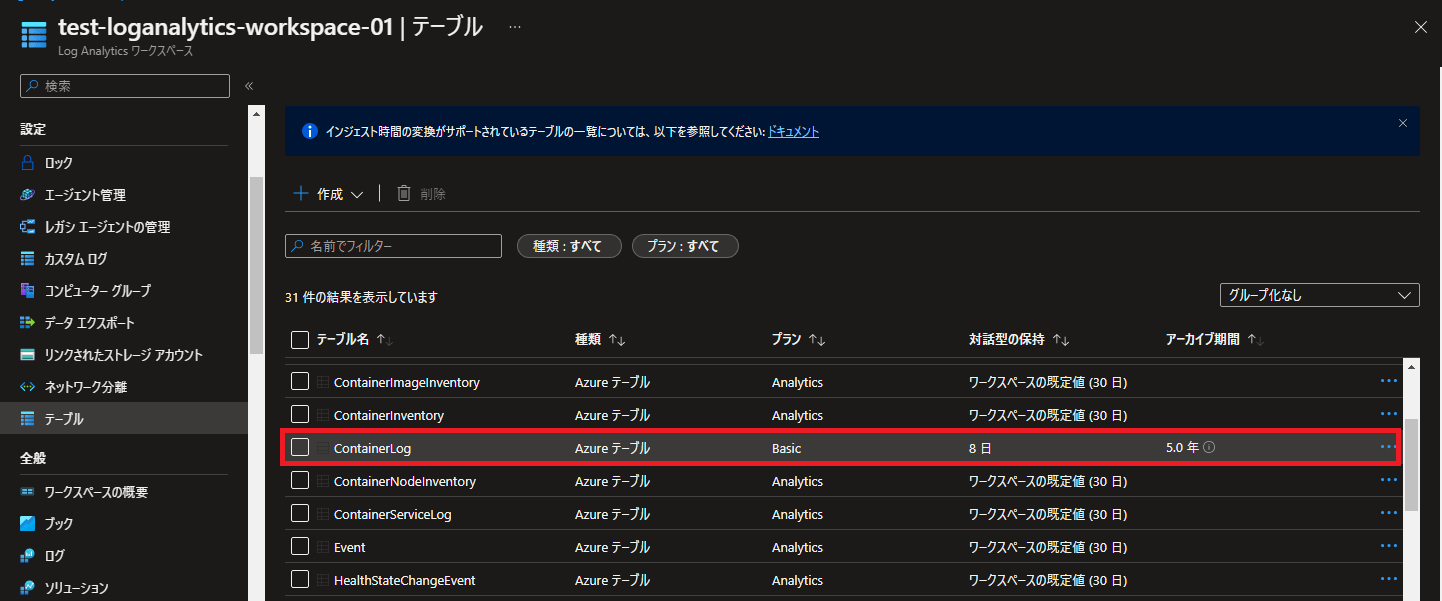The height and width of the screenshot is (601, 1442).
Task: Click the テーブル sidebar icon
Action: (28, 419)
